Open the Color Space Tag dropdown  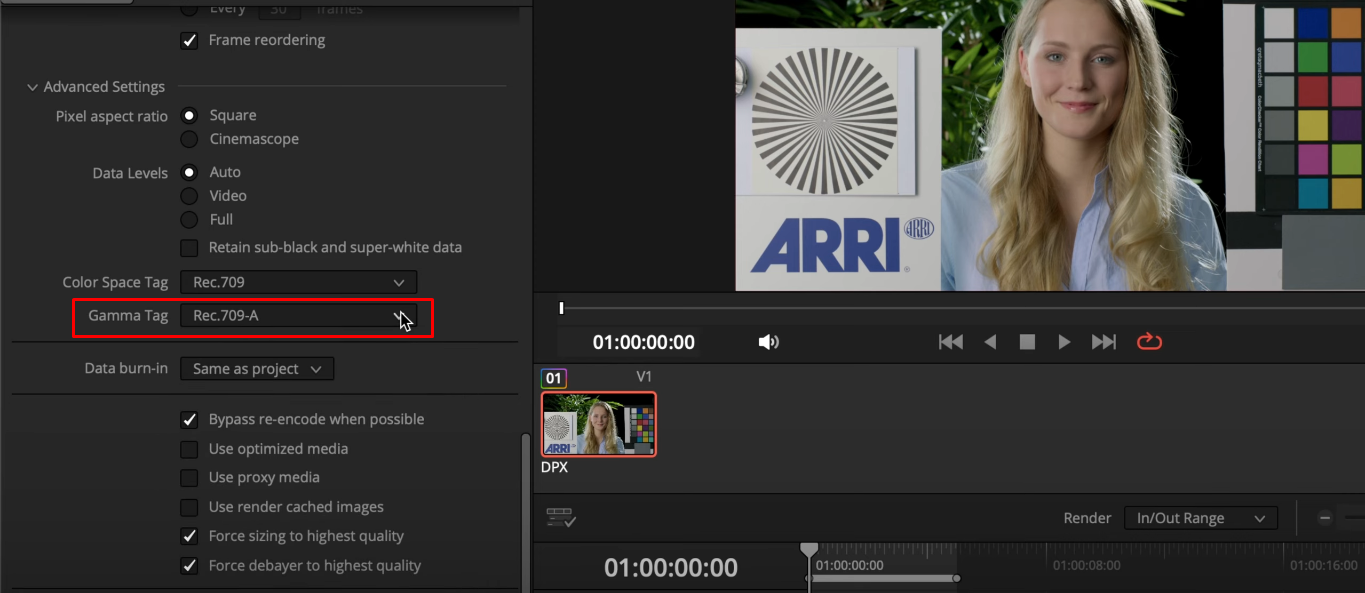click(298, 283)
